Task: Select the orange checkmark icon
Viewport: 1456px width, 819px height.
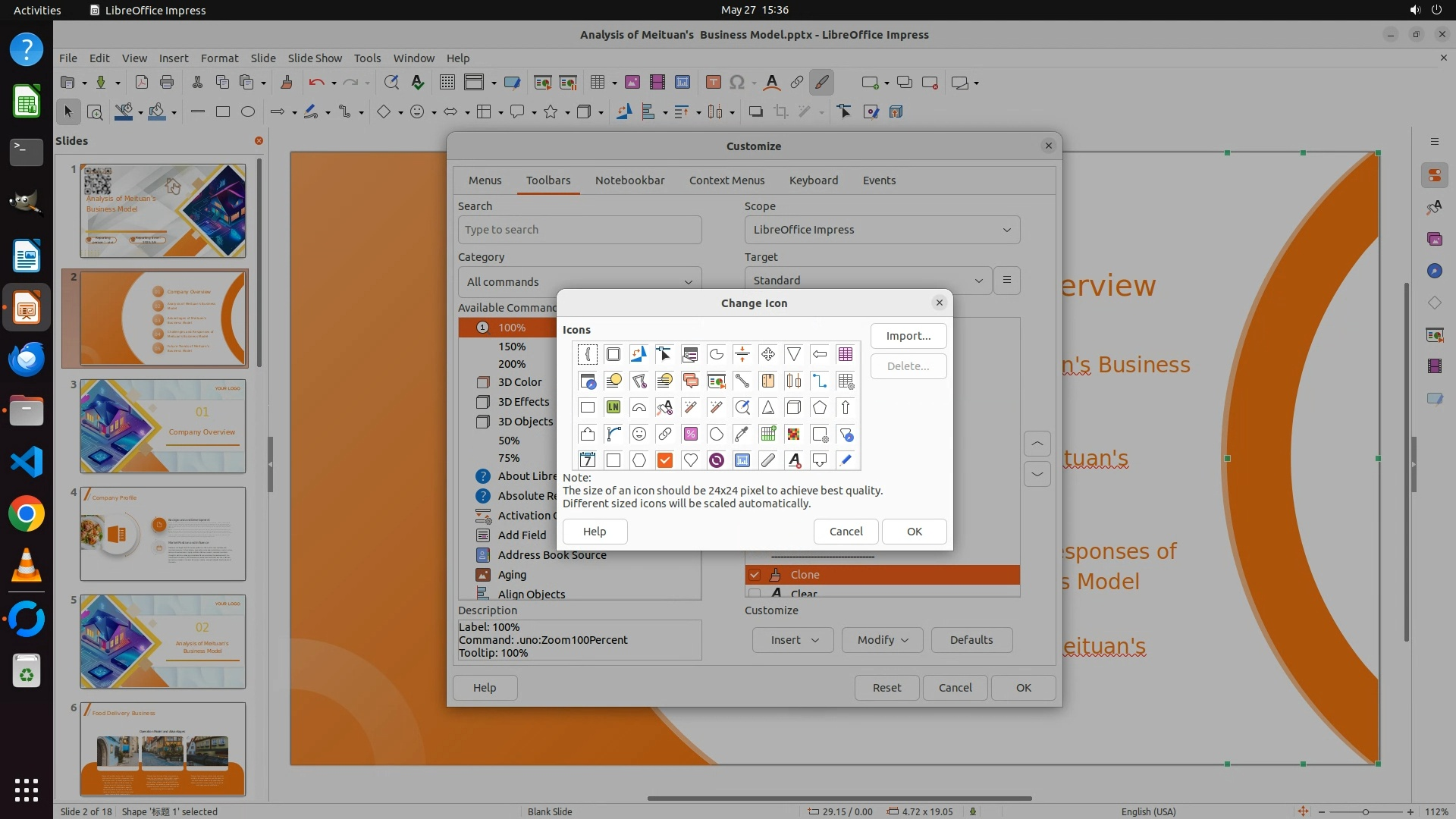Action: point(665,460)
